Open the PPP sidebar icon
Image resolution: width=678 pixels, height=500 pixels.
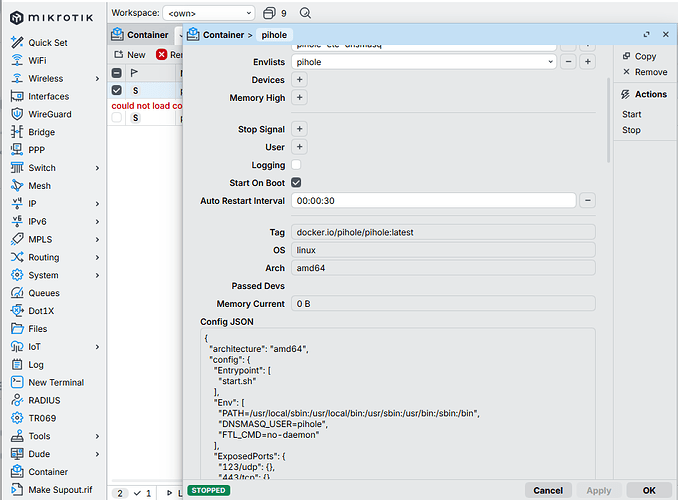tap(17, 150)
